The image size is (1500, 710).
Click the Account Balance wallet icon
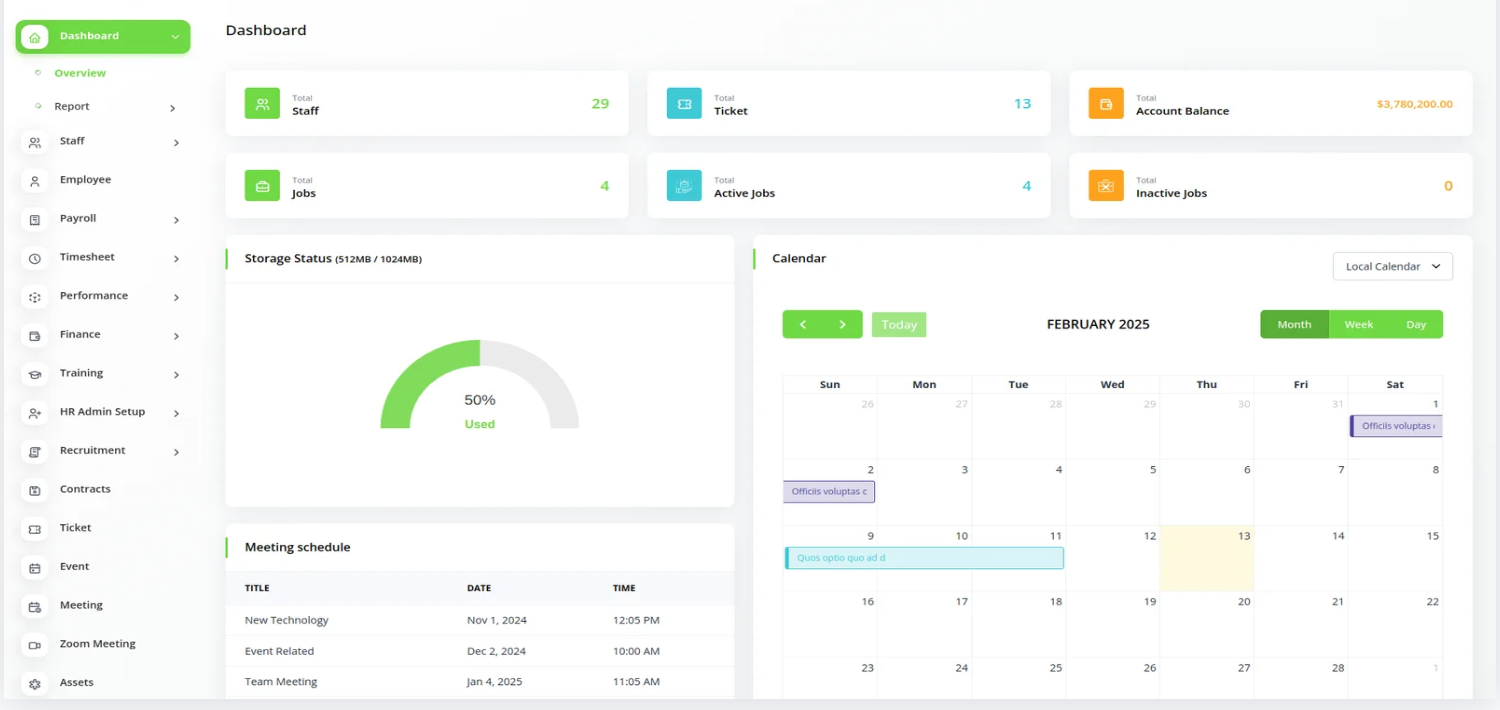point(1106,104)
